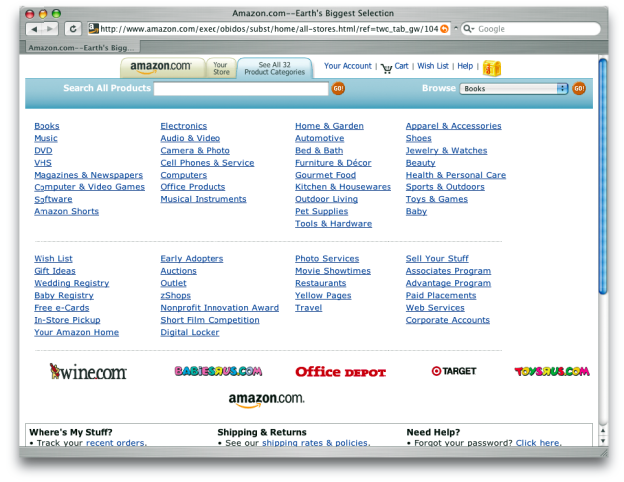Click the scrollbar down arrow
Screen dimensions: 624x482
coord(603,441)
